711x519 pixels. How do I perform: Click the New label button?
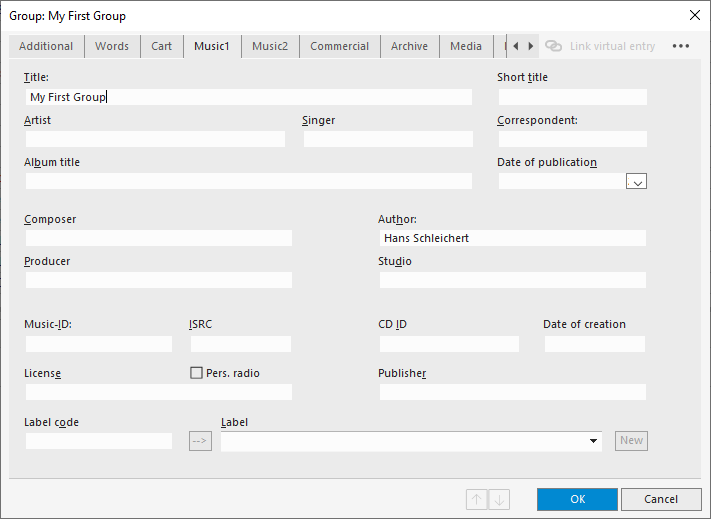pyautogui.click(x=631, y=441)
